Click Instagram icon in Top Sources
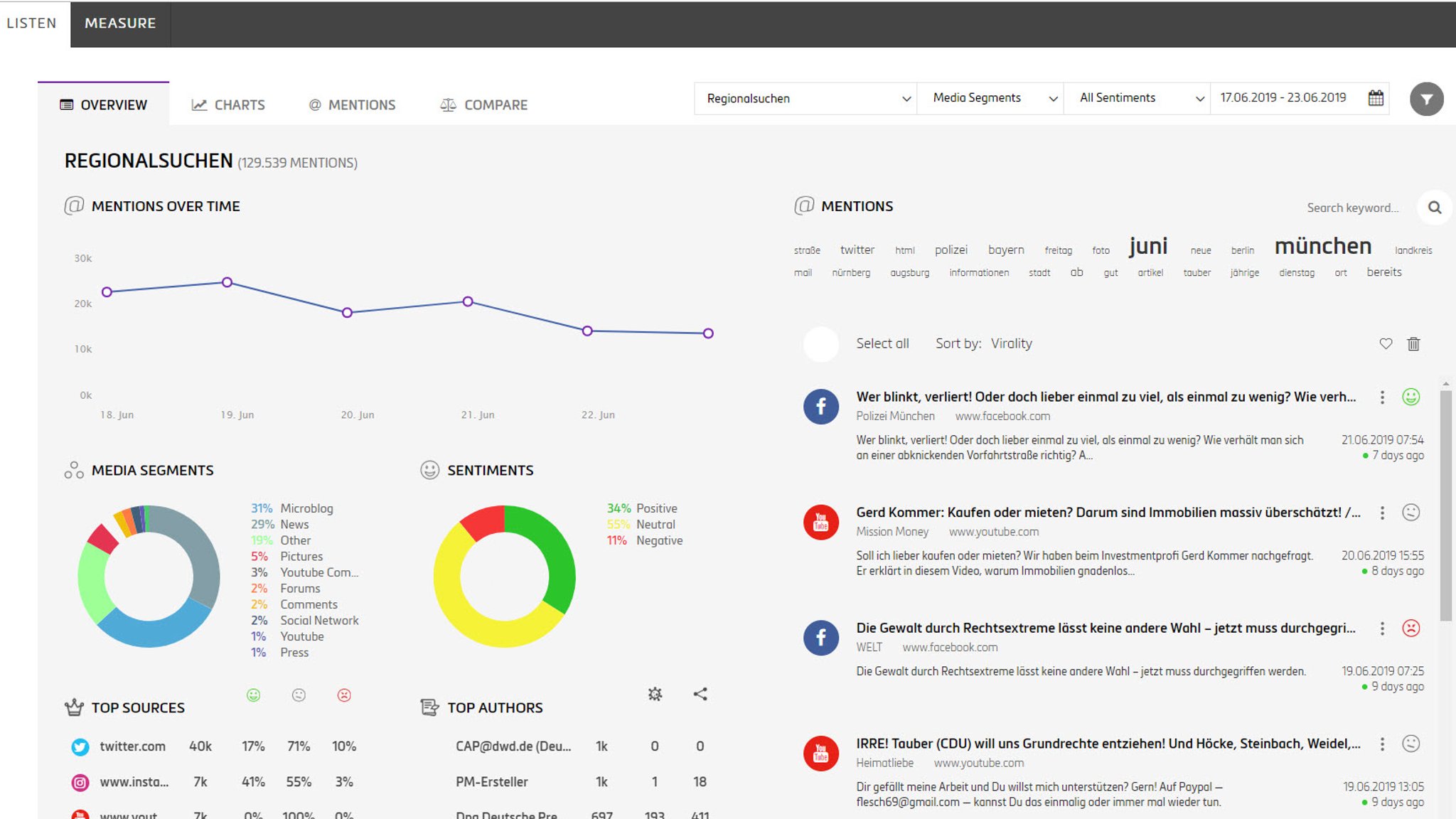1456x819 pixels. [x=80, y=782]
